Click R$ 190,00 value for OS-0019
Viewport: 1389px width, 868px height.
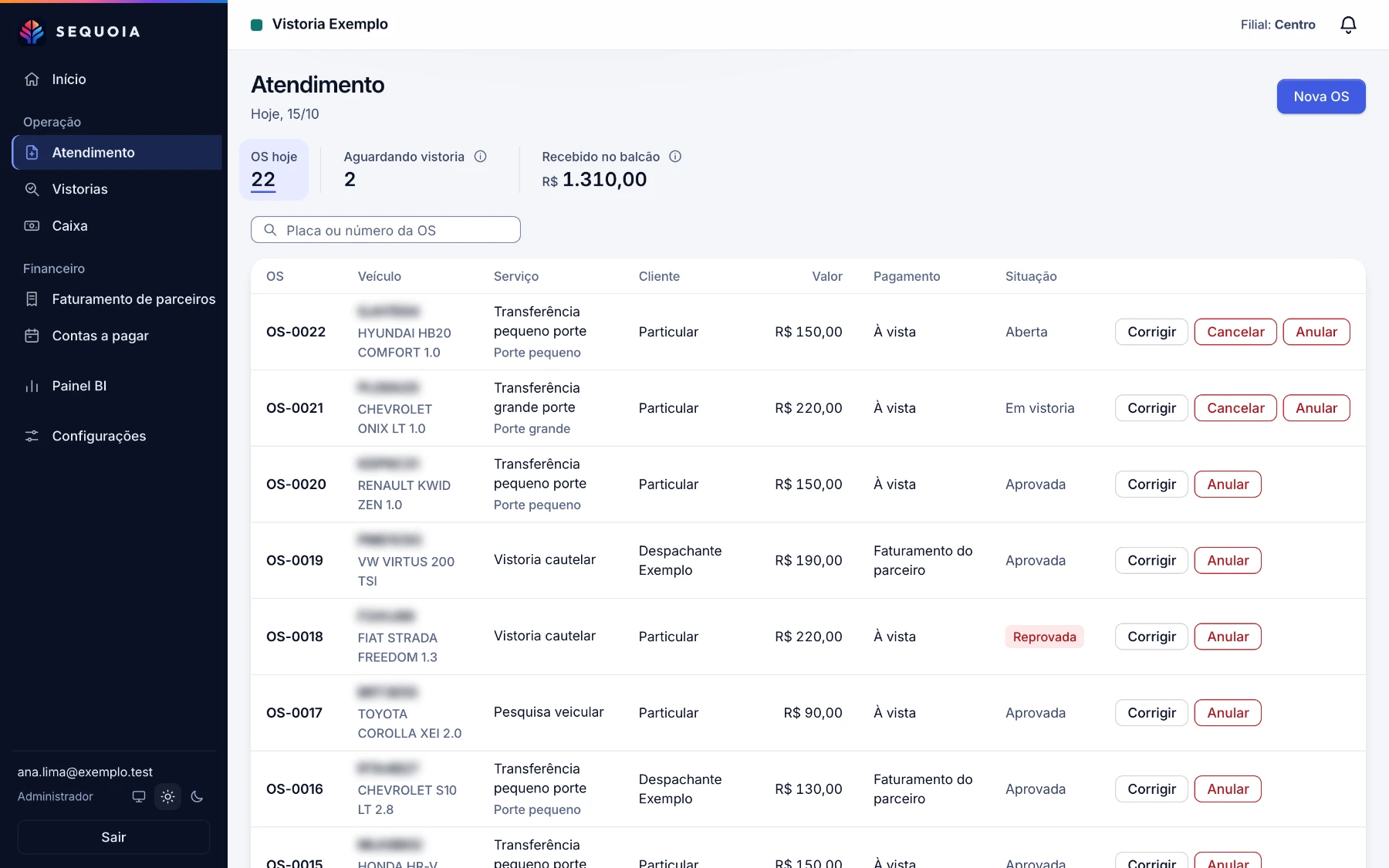808,560
